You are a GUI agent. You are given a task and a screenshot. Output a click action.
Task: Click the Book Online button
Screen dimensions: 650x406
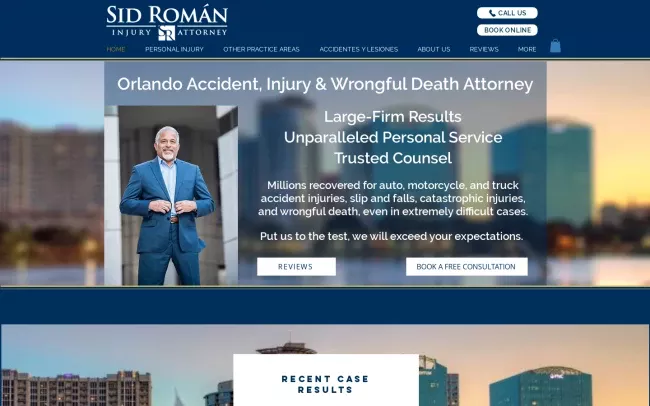point(507,30)
